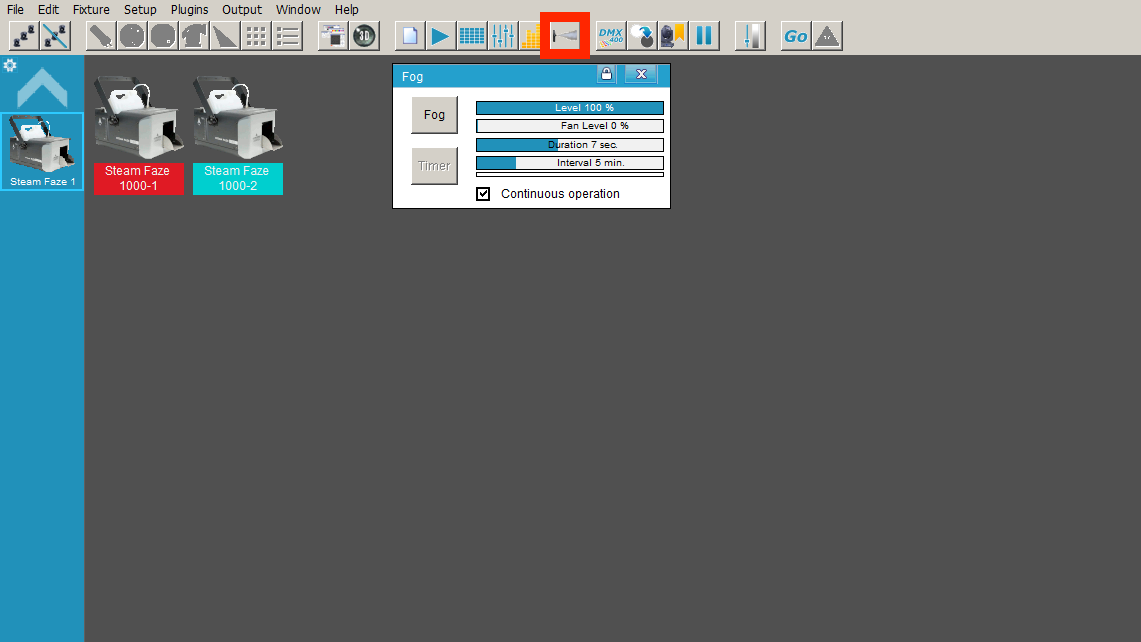
Task: Click the blue play arrow icon
Action: pyautogui.click(x=440, y=36)
